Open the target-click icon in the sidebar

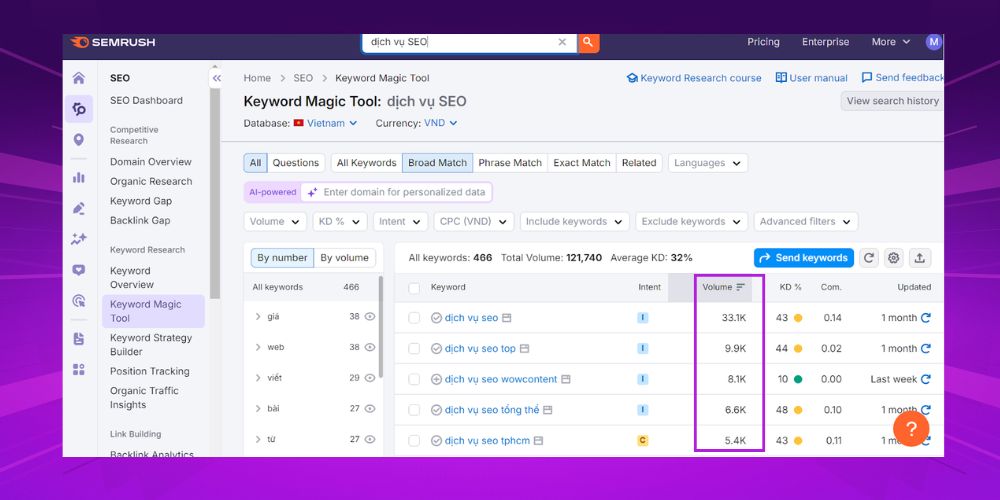79,301
